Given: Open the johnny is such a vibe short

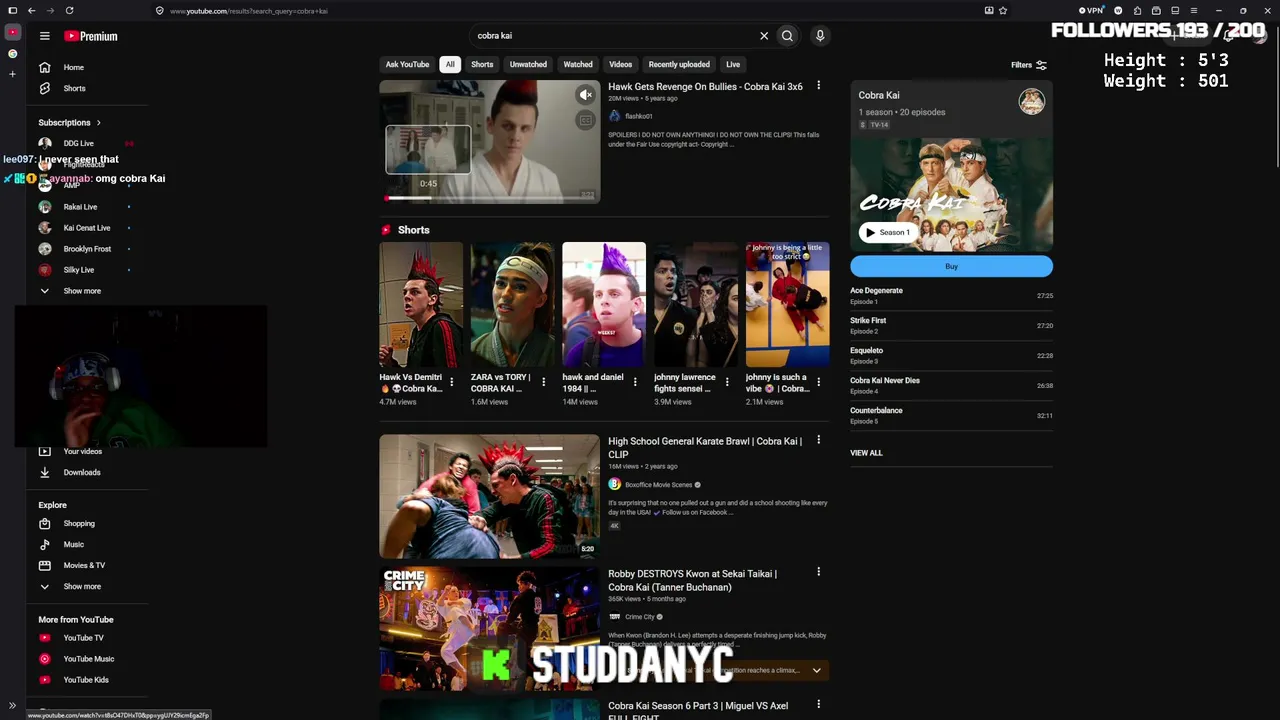Looking at the screenshot, I should [787, 305].
